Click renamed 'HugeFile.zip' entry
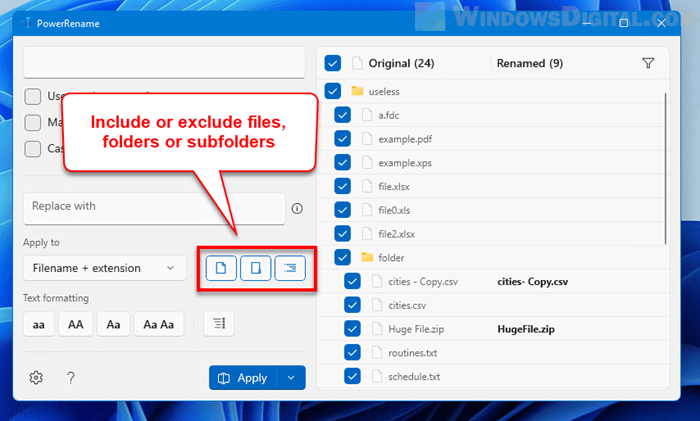This screenshot has height=421, width=700. coord(526,329)
